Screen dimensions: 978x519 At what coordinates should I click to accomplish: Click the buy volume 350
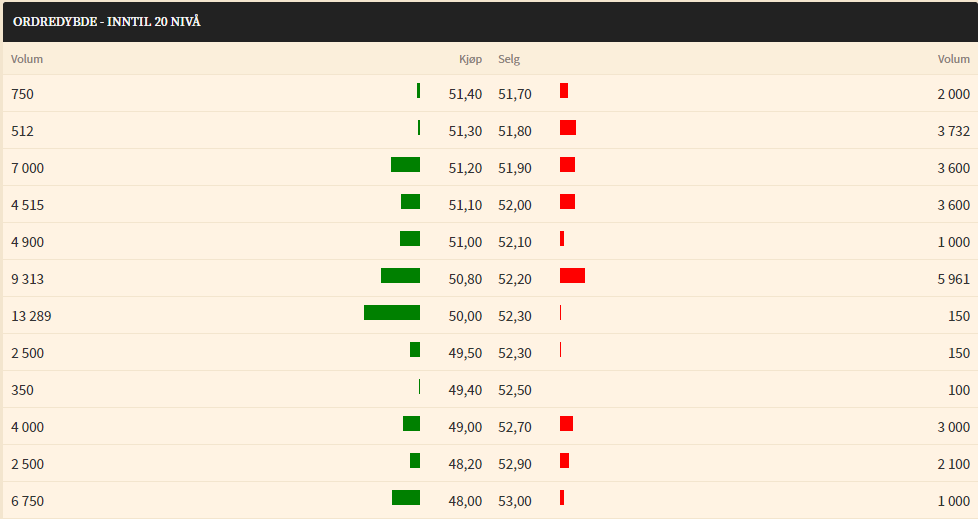[x=22, y=390]
